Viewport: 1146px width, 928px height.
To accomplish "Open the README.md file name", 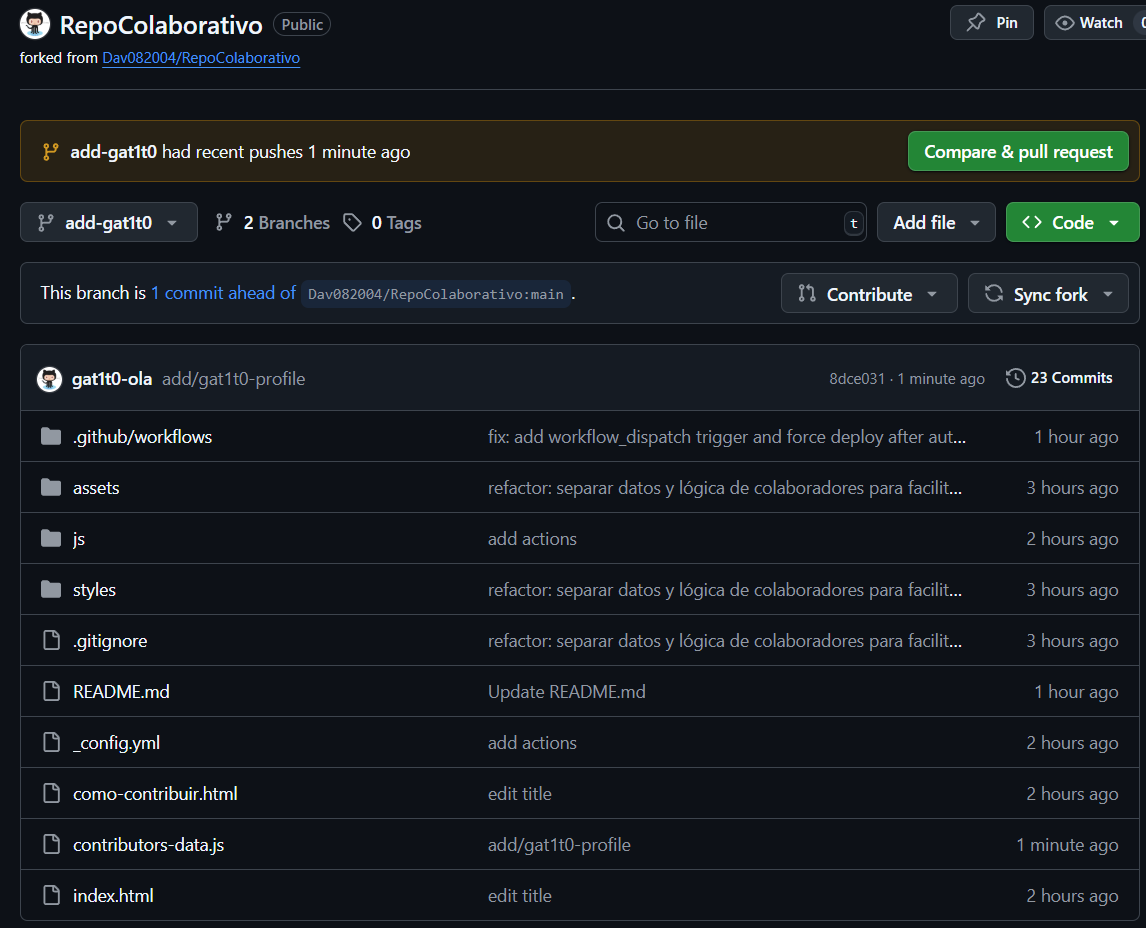I will [121, 691].
